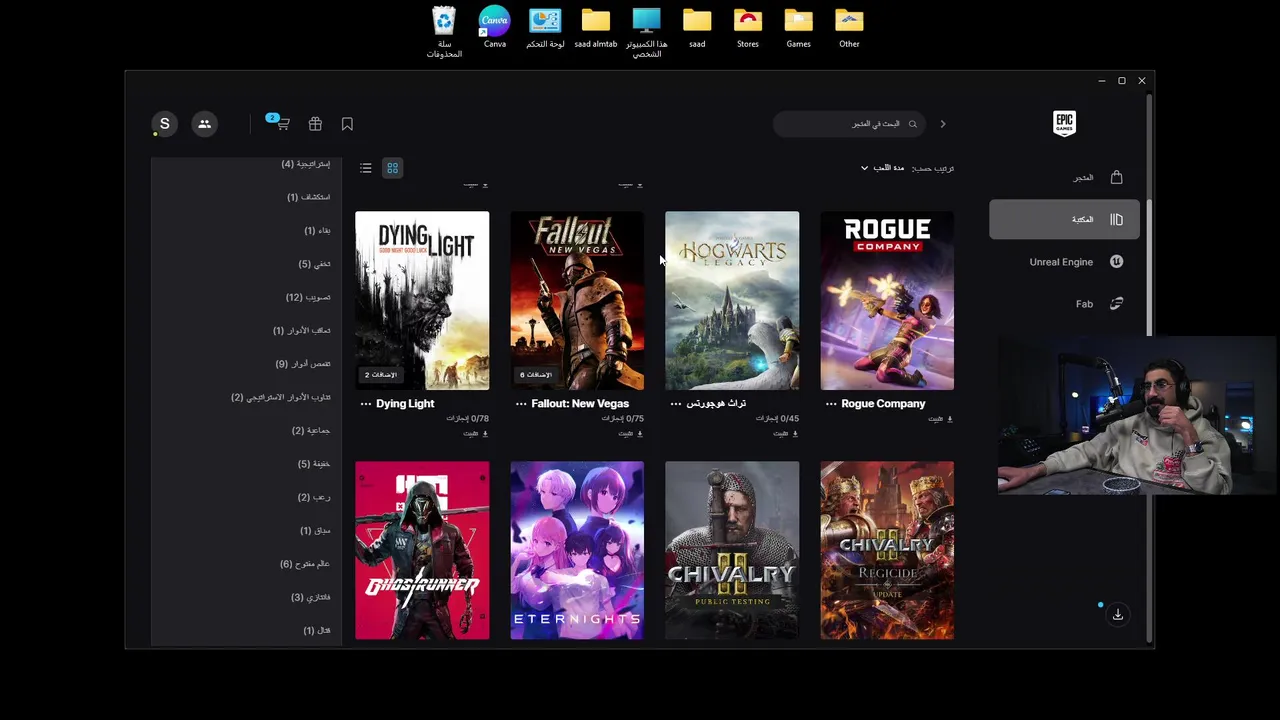Click install under Fallout: New Vegas
The image size is (1280, 720).
[631, 434]
